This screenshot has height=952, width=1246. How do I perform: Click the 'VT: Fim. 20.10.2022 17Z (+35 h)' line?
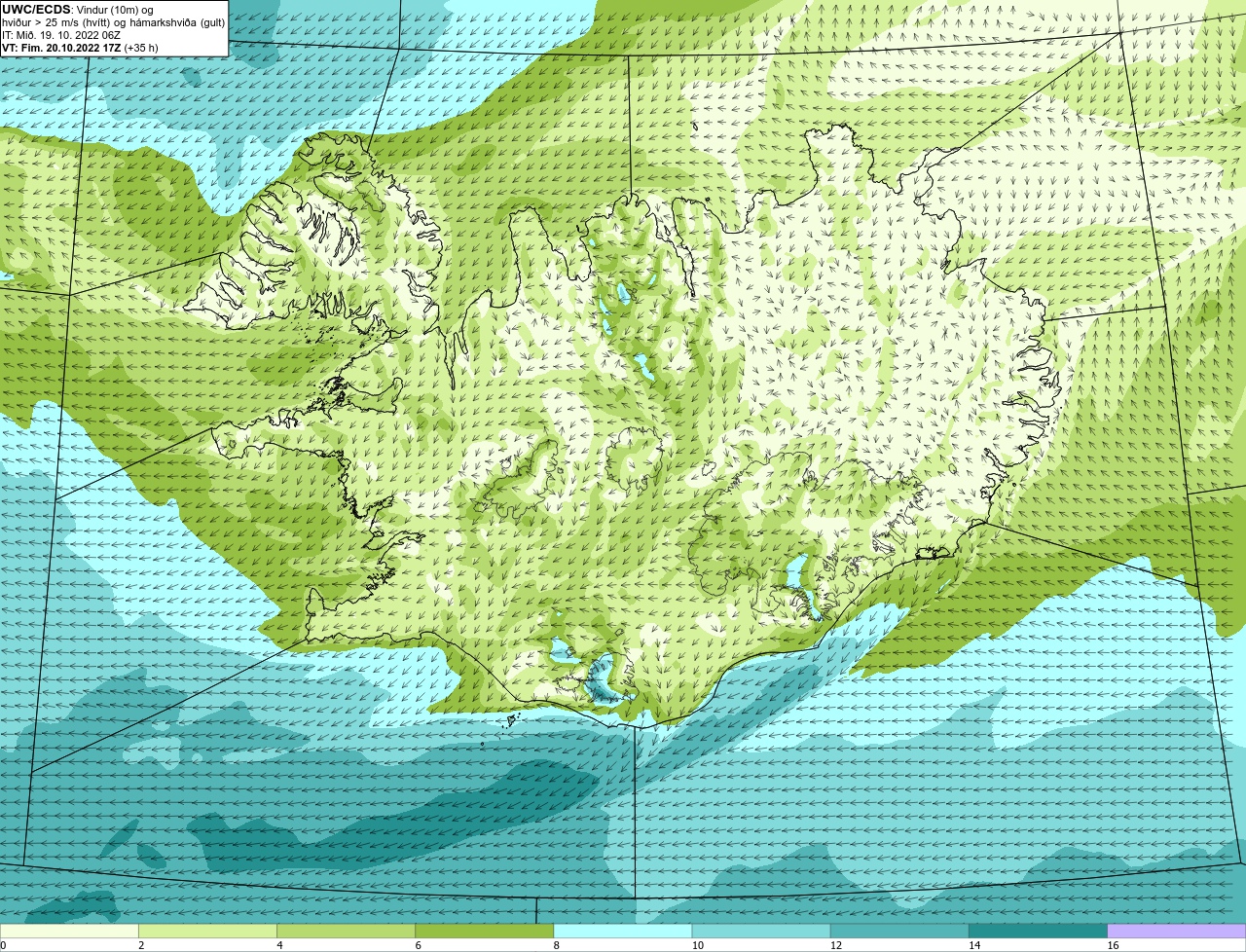[x=80, y=48]
